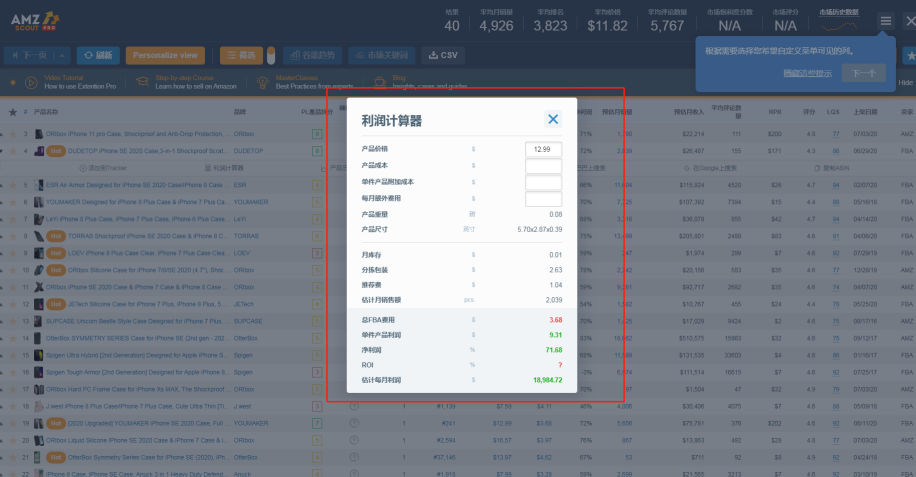Open the 筛选 filter button
Image resolution: width=916 pixels, height=477 pixels.
tap(241, 55)
